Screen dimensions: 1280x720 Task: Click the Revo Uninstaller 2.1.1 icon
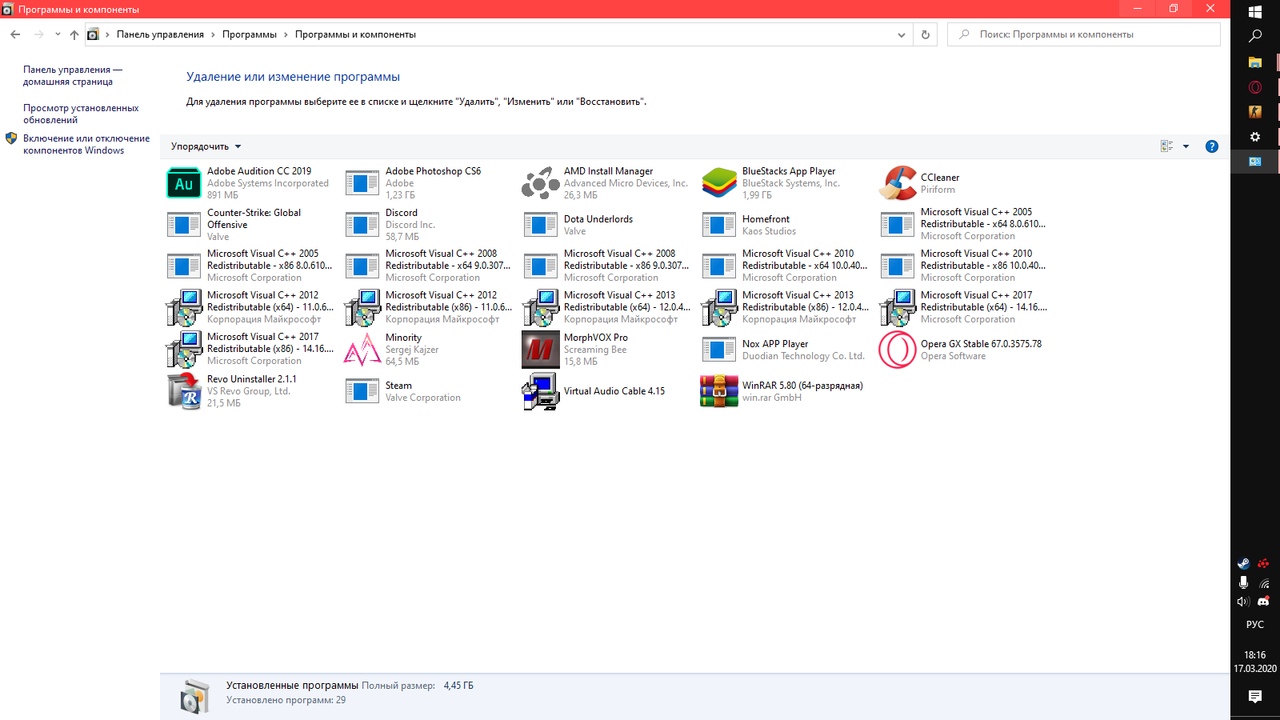pos(184,391)
